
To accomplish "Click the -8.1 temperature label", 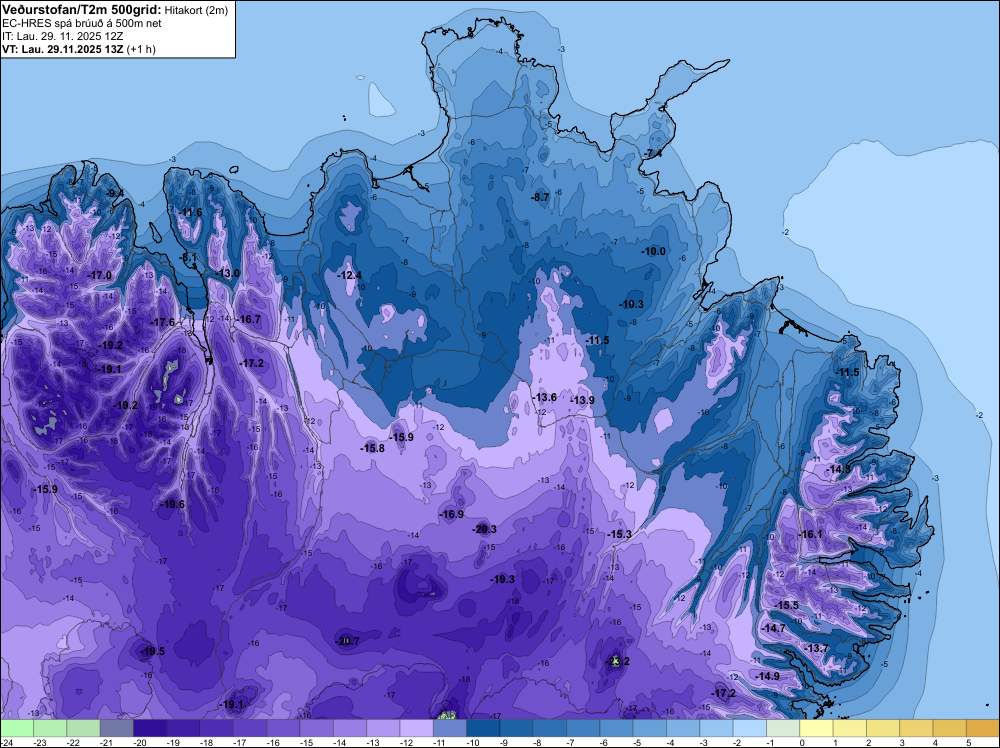I will [x=189, y=258].
